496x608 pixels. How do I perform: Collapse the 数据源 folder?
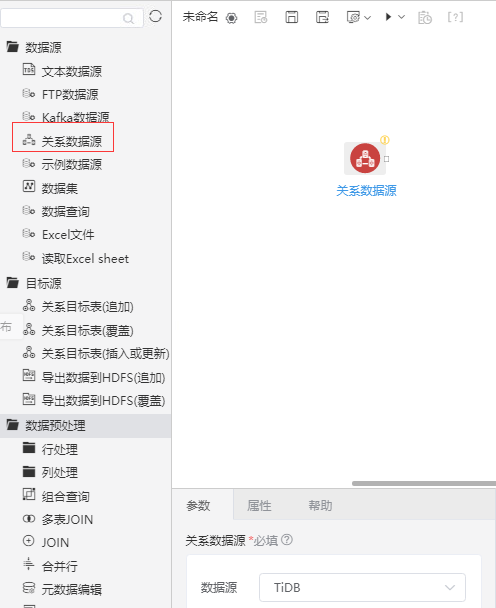click(x=13, y=47)
